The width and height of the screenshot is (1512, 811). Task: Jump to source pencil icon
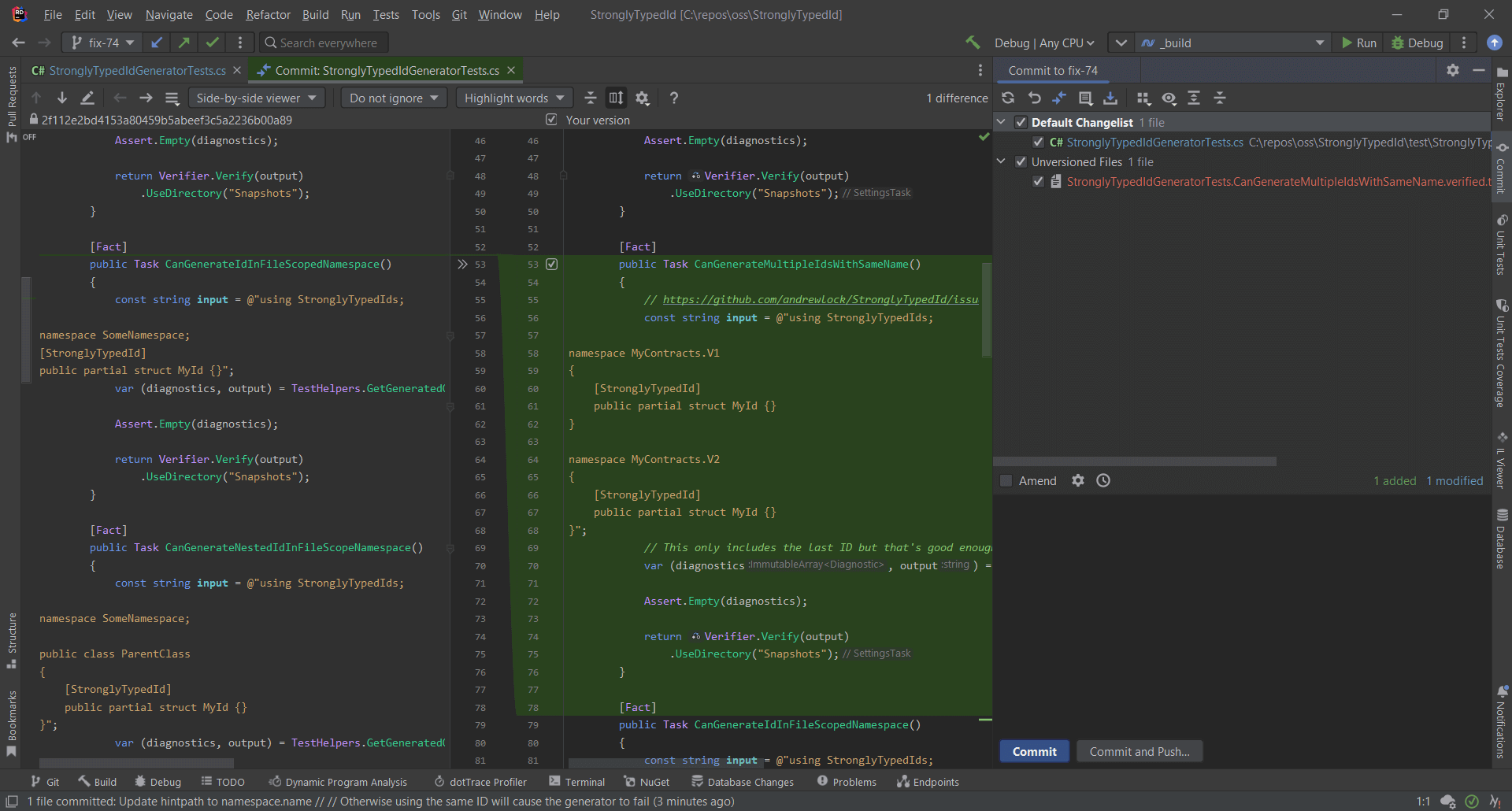coord(87,98)
